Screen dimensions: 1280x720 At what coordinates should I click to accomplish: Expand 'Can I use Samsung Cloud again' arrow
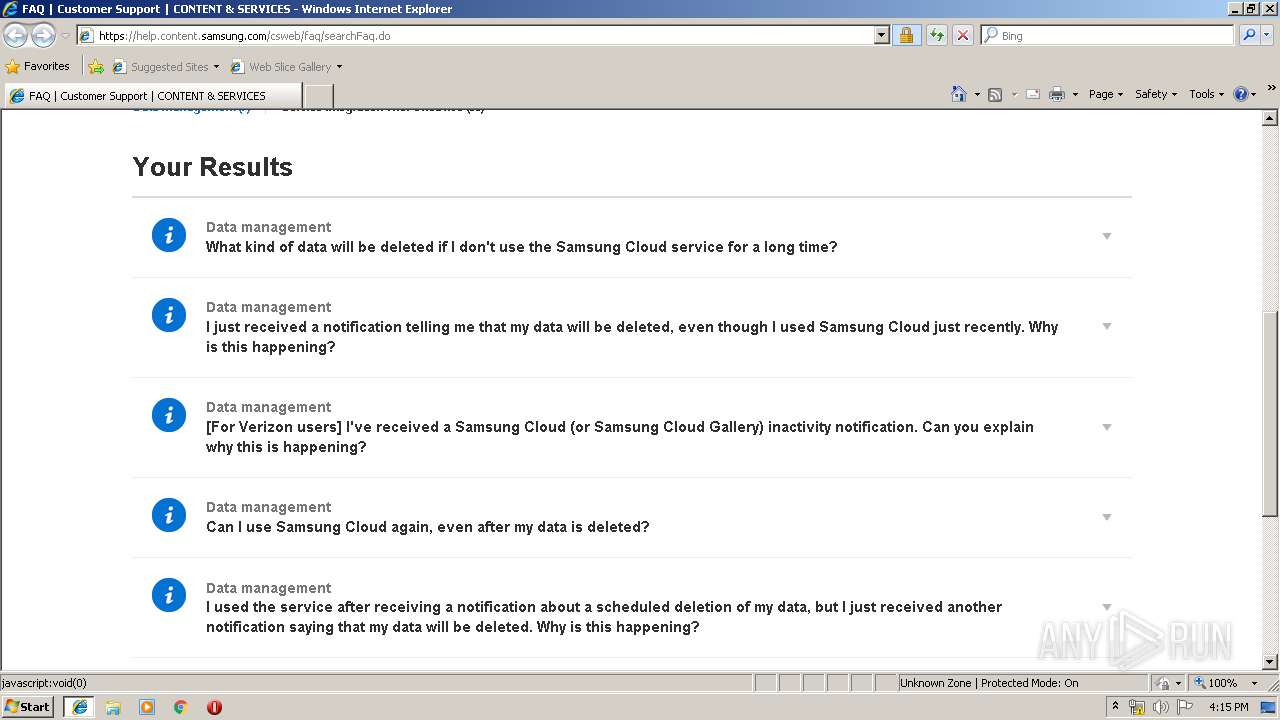pos(1107,517)
